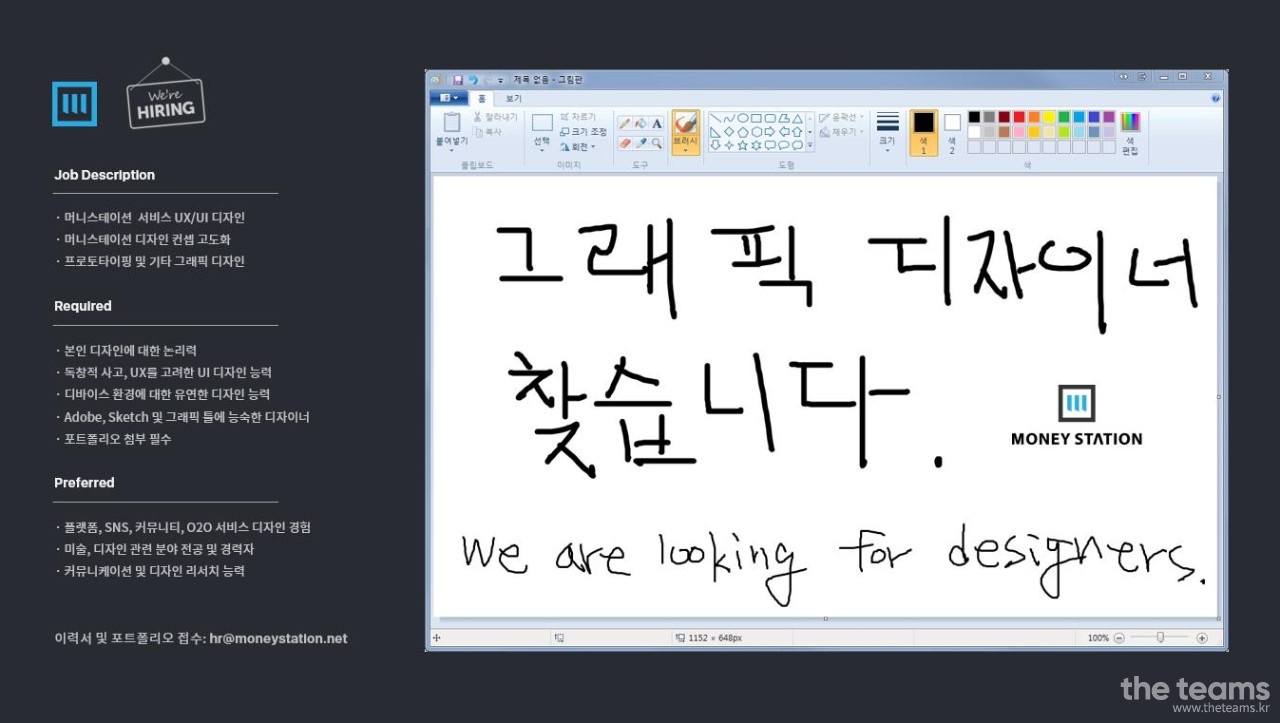Click zoom in plus button in status bar
Viewport: 1280px width, 723px height.
pos(1202,638)
